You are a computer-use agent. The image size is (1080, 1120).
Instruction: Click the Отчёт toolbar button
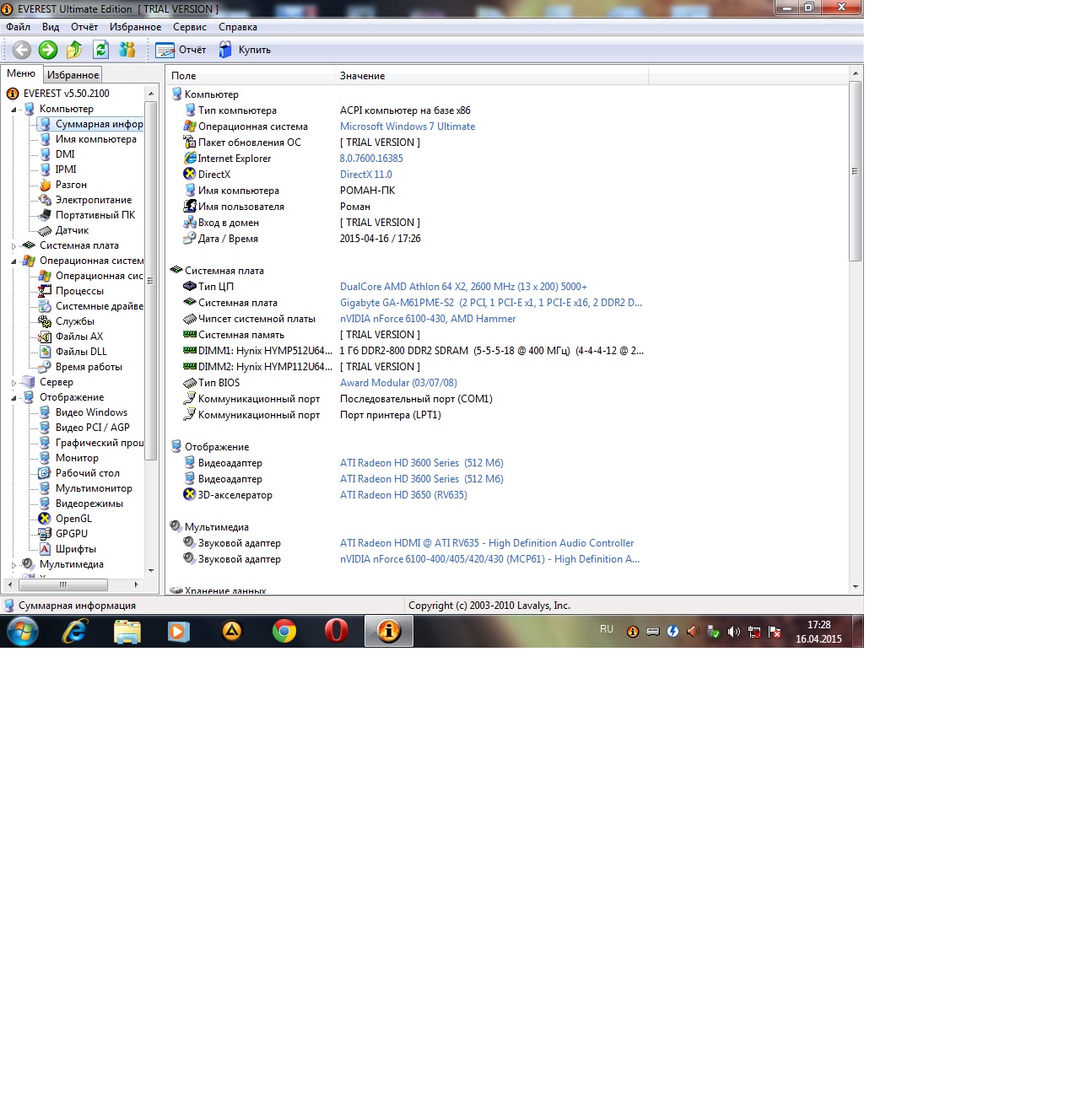tap(181, 50)
